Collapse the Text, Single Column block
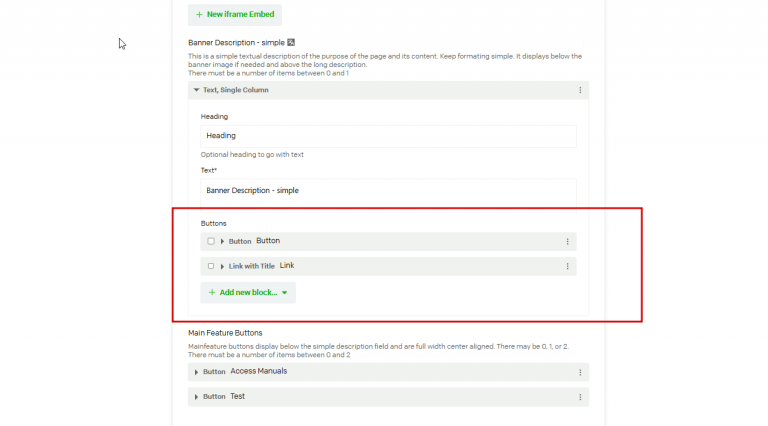The height and width of the screenshot is (426, 768). tap(196, 90)
